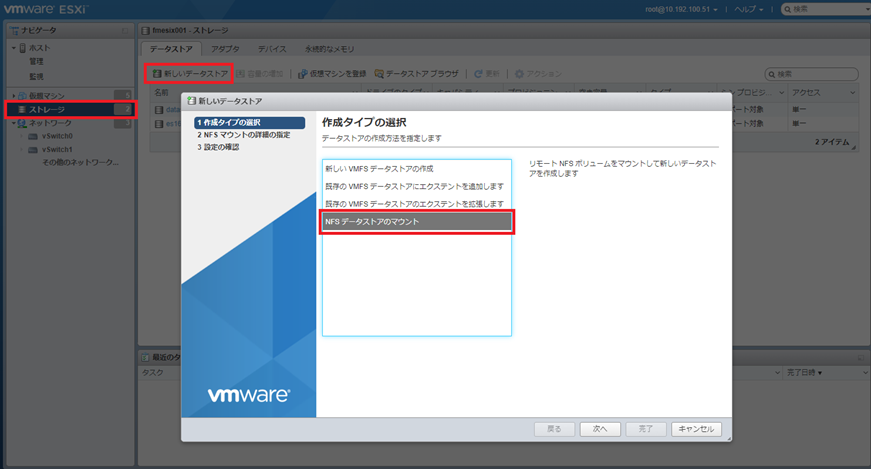Viewport: 871px width, 469px height.
Task: Click the register virtual machine icon
Action: pyautogui.click(x=302, y=74)
